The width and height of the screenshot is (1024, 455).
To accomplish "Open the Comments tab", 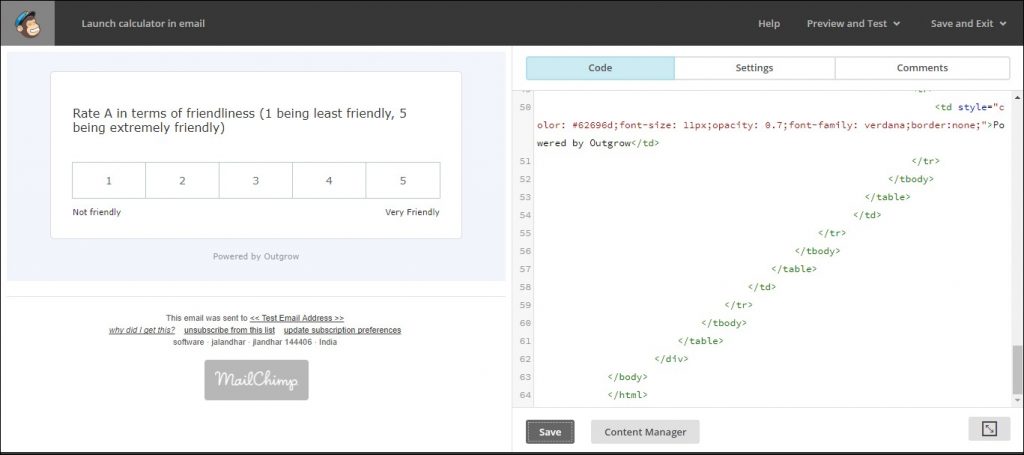I will (x=921, y=68).
